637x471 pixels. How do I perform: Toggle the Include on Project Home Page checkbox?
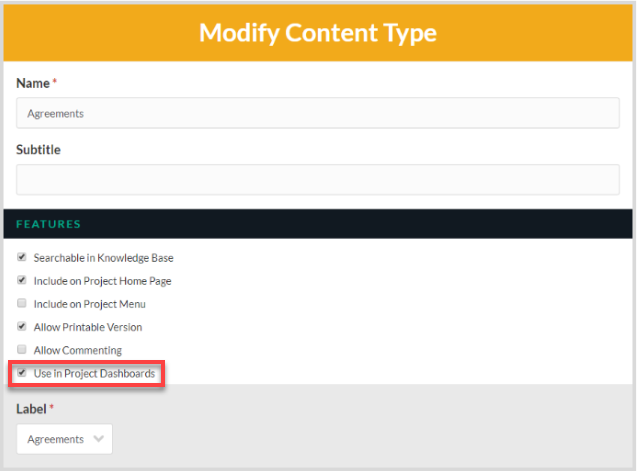pyautogui.click(x=22, y=280)
